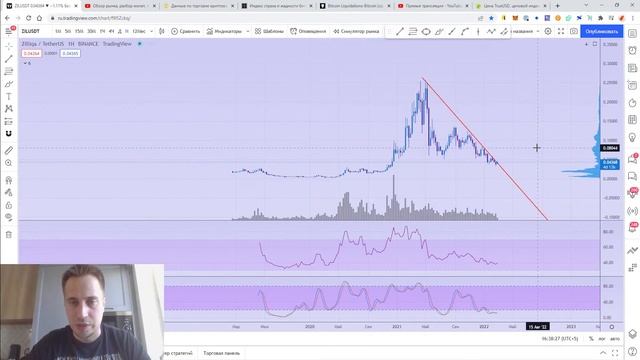Go back in browser history
Viewport: 640px width, 360px height.
[x=7, y=18]
